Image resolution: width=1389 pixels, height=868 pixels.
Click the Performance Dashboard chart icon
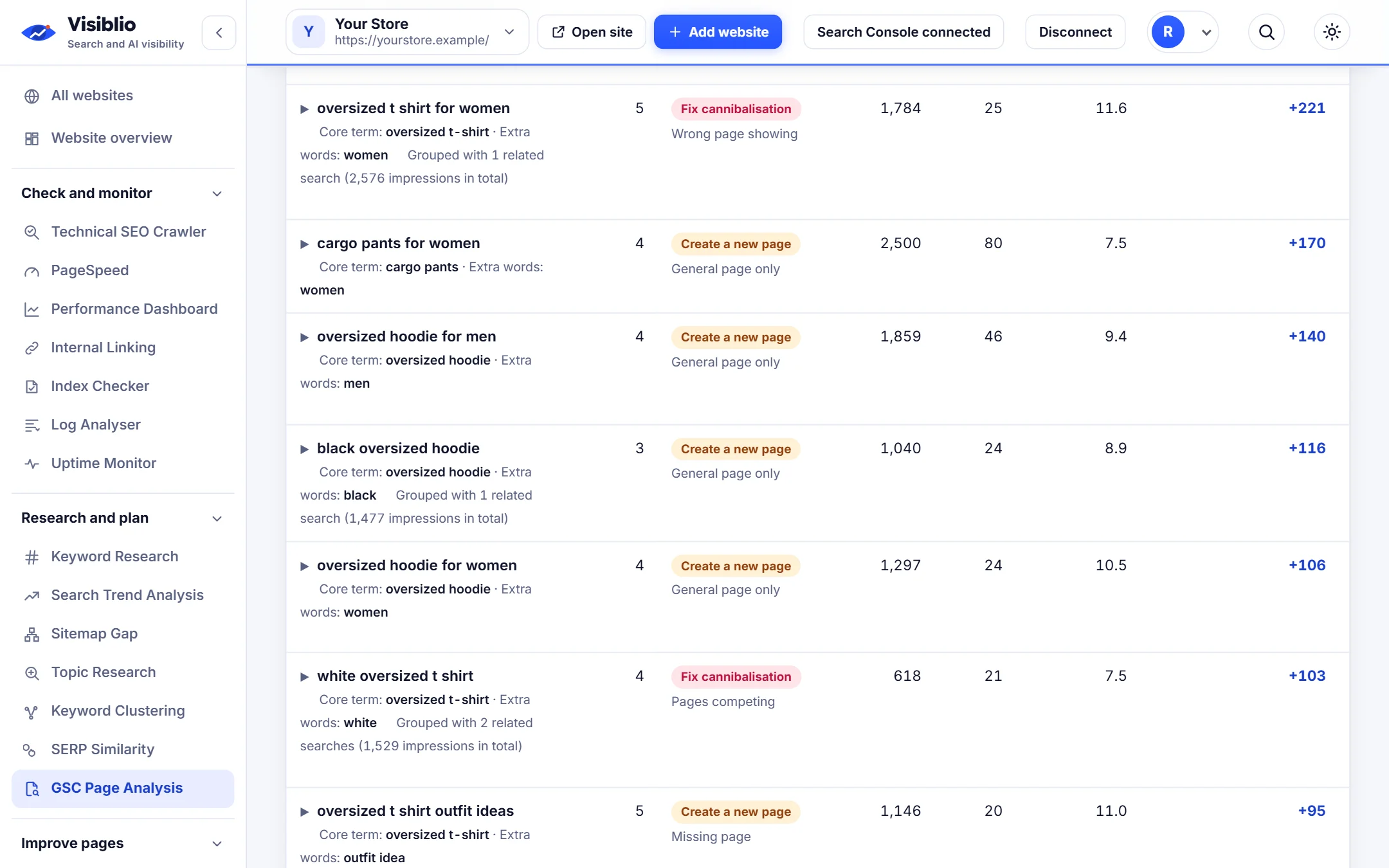point(32,310)
